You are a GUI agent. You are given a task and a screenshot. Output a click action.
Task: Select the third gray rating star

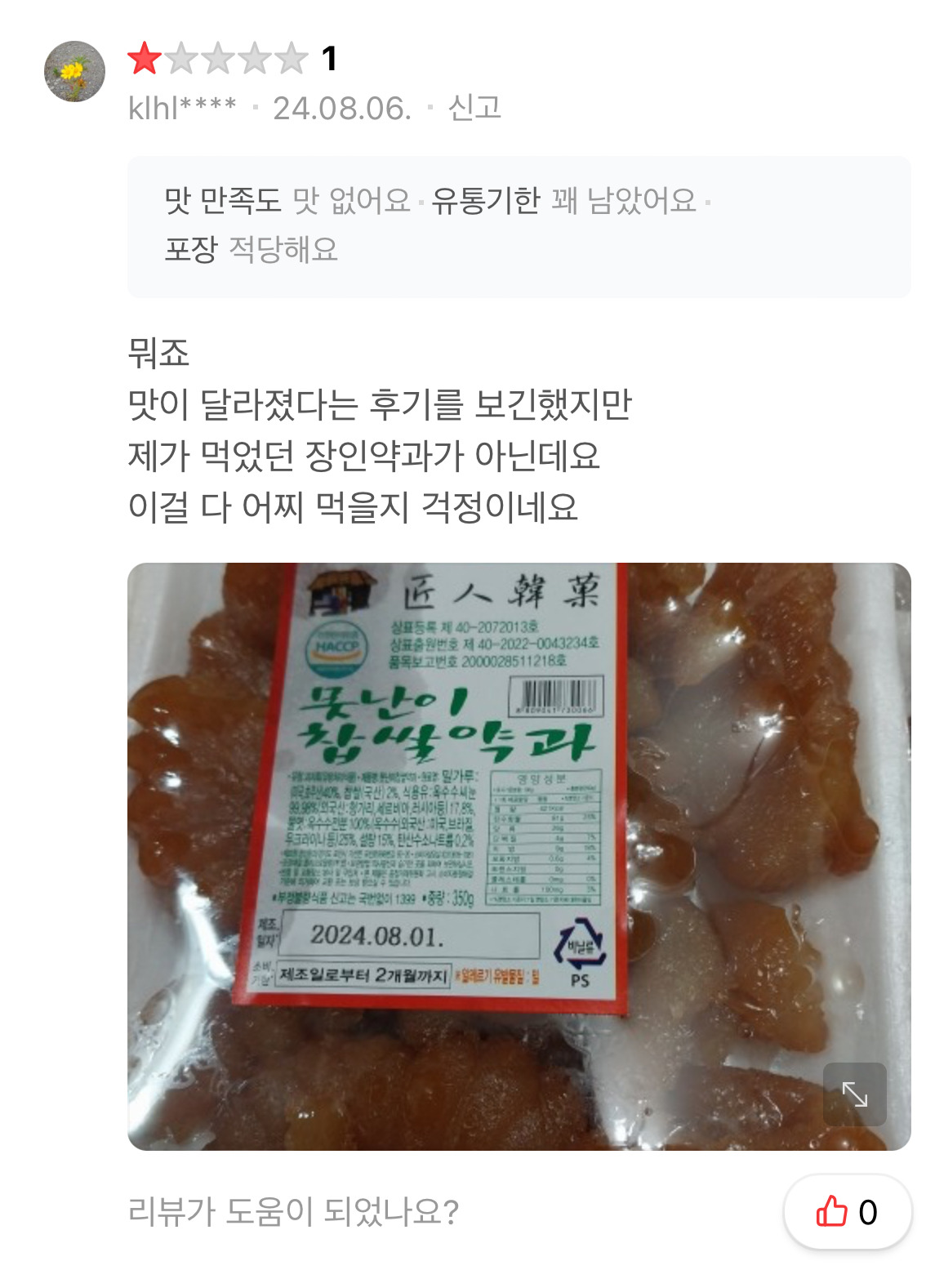[x=218, y=58]
